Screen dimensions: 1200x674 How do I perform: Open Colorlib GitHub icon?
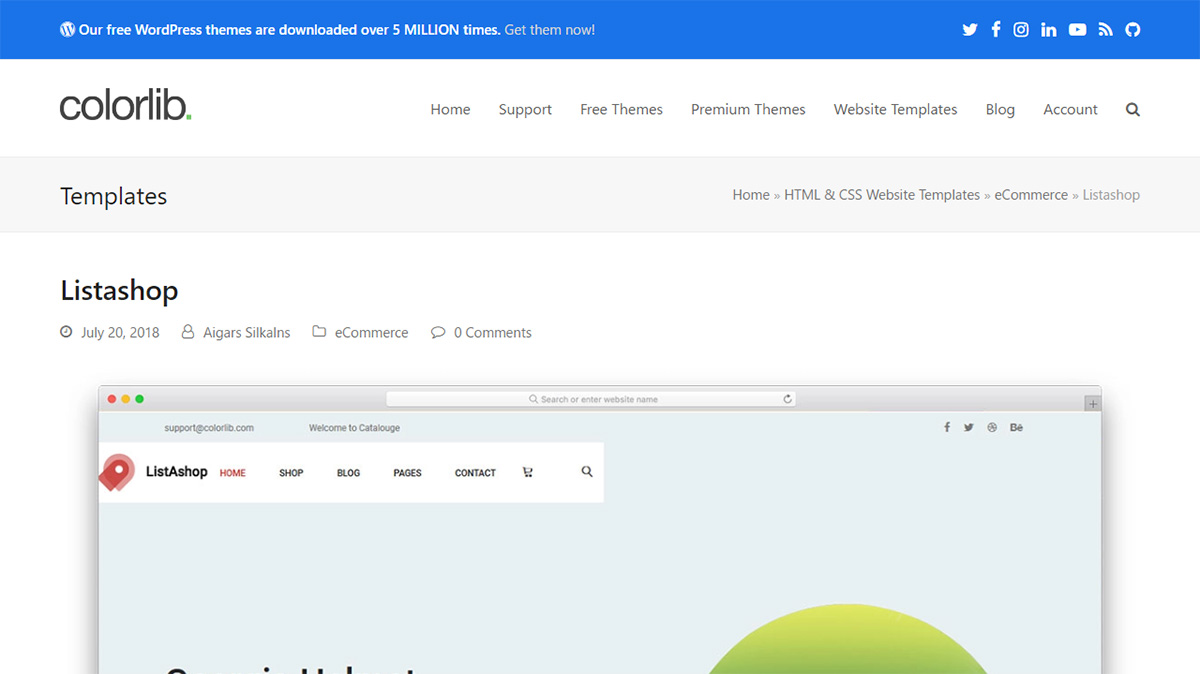click(x=1132, y=30)
